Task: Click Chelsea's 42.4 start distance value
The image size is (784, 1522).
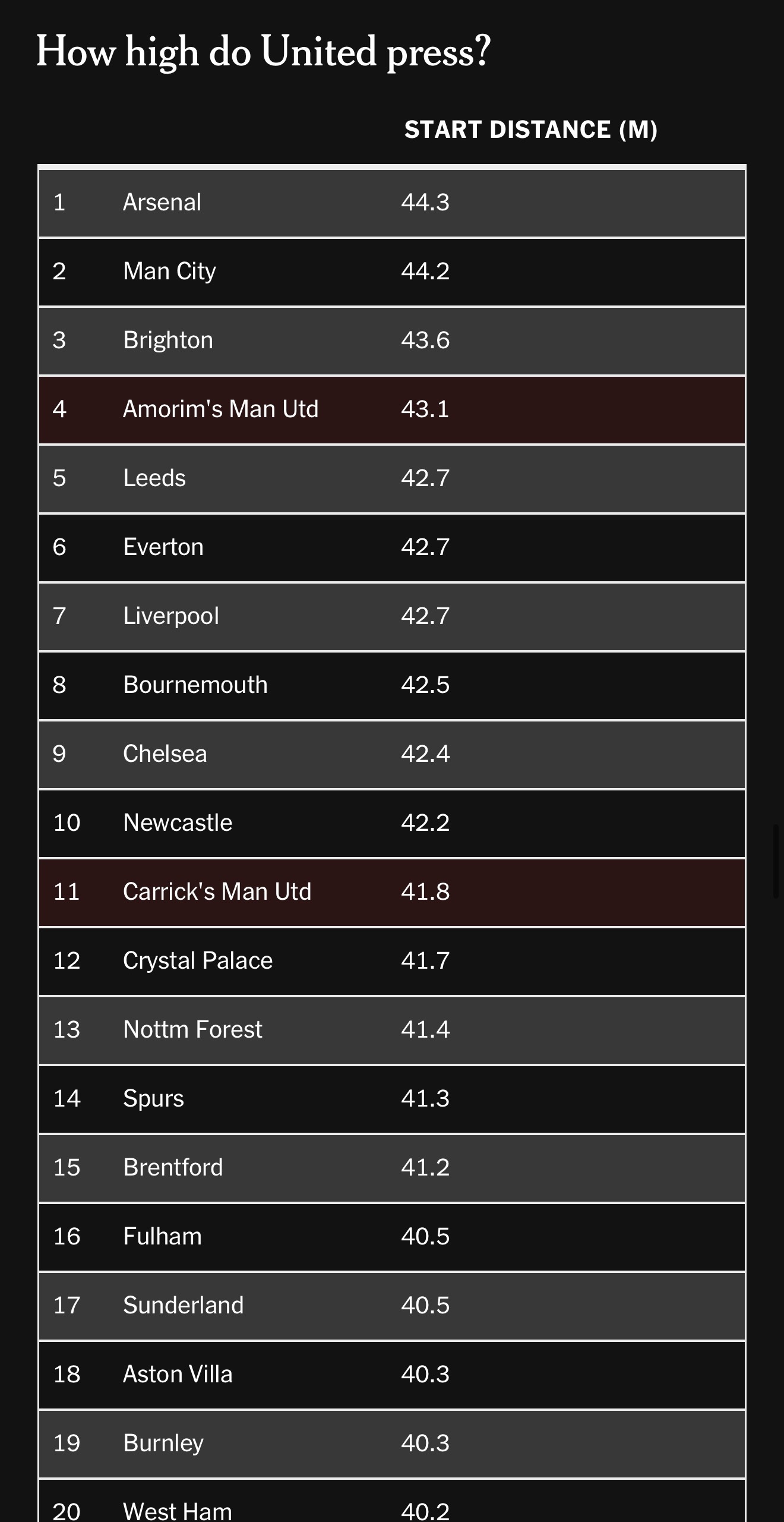Action: [425, 754]
